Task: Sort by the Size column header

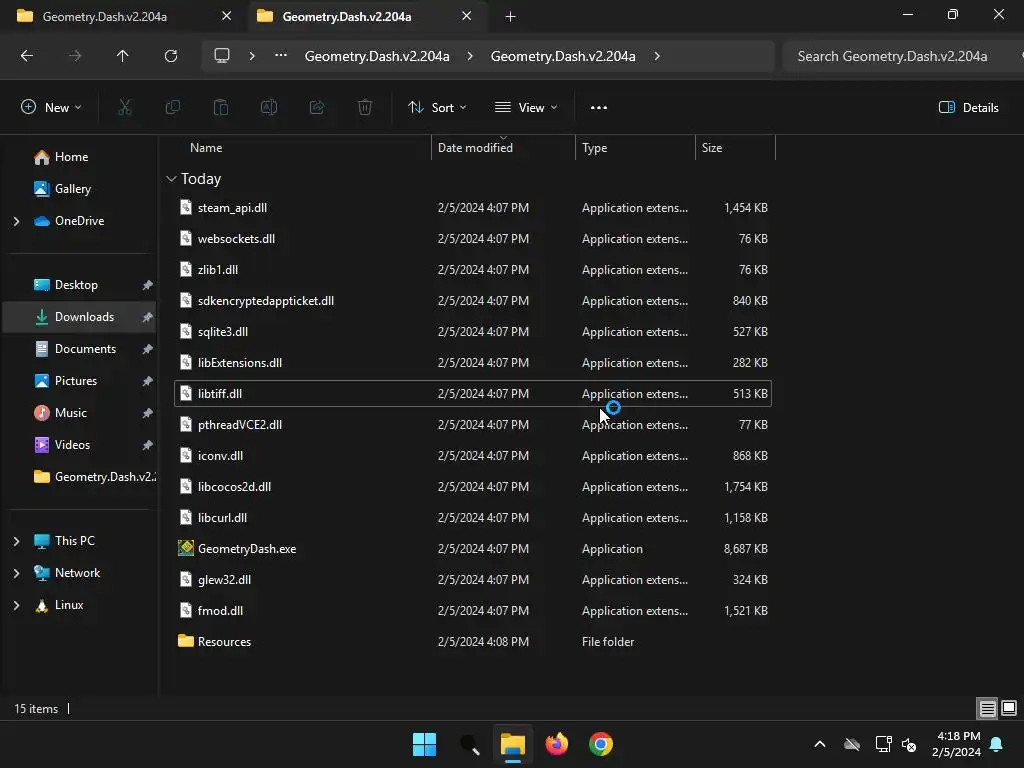Action: (x=712, y=148)
